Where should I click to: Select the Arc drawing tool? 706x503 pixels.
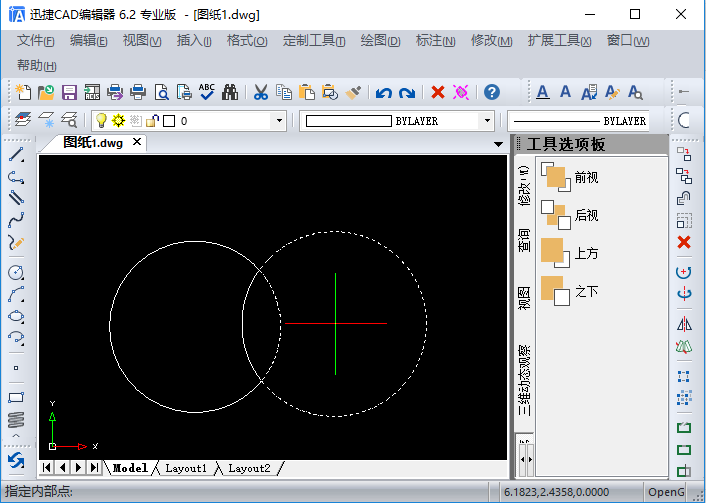pos(16,295)
